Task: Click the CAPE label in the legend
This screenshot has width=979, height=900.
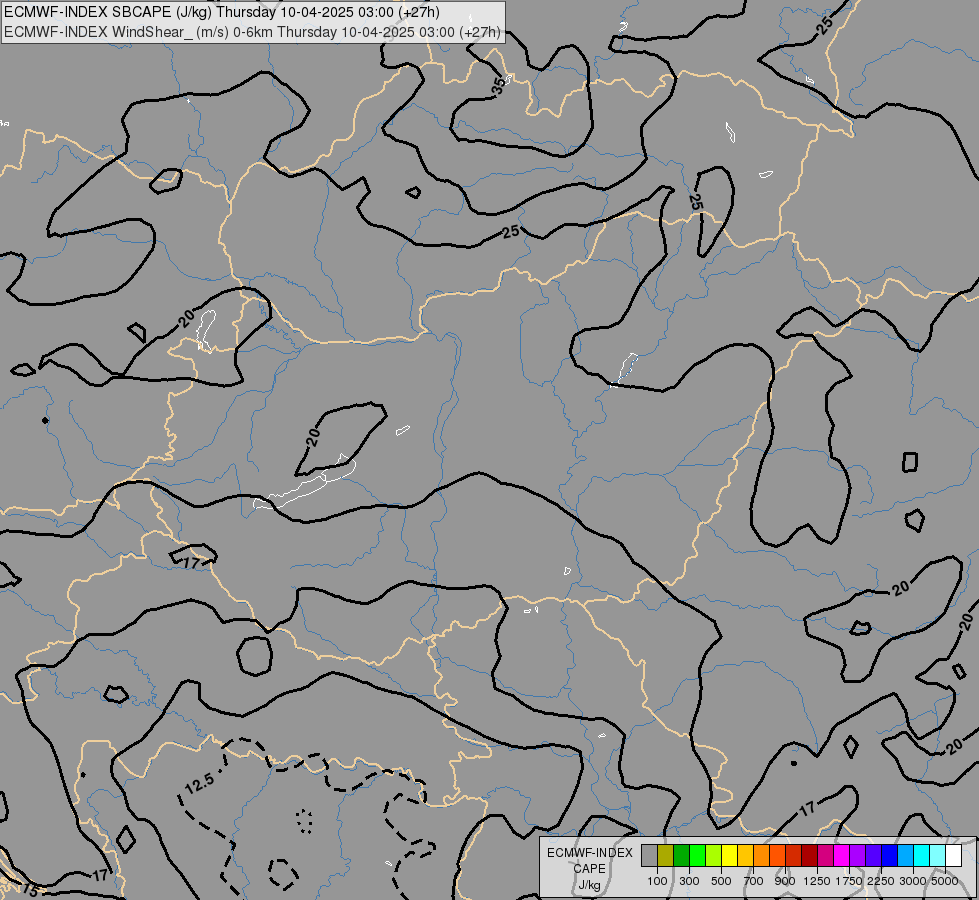Action: [x=589, y=869]
